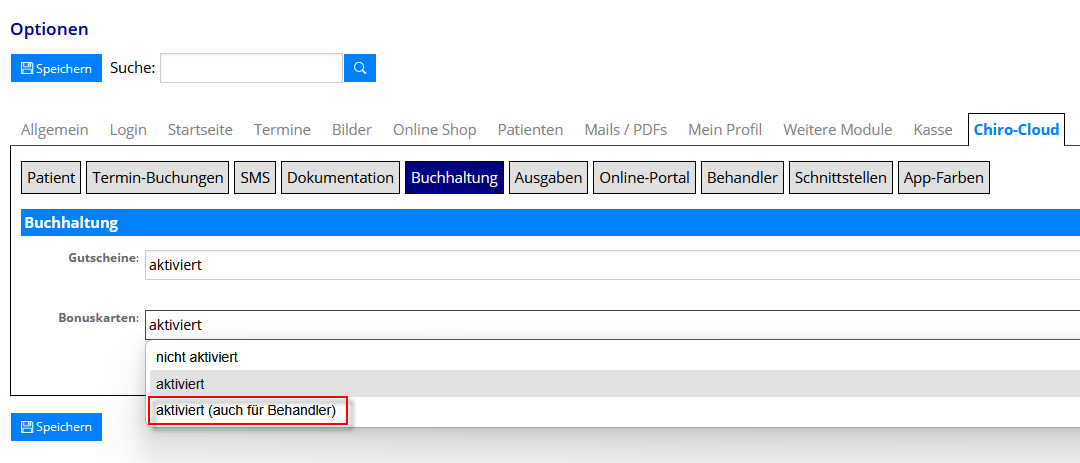Select the Online-Portal section button
The image size is (1080, 463).
pos(644,177)
